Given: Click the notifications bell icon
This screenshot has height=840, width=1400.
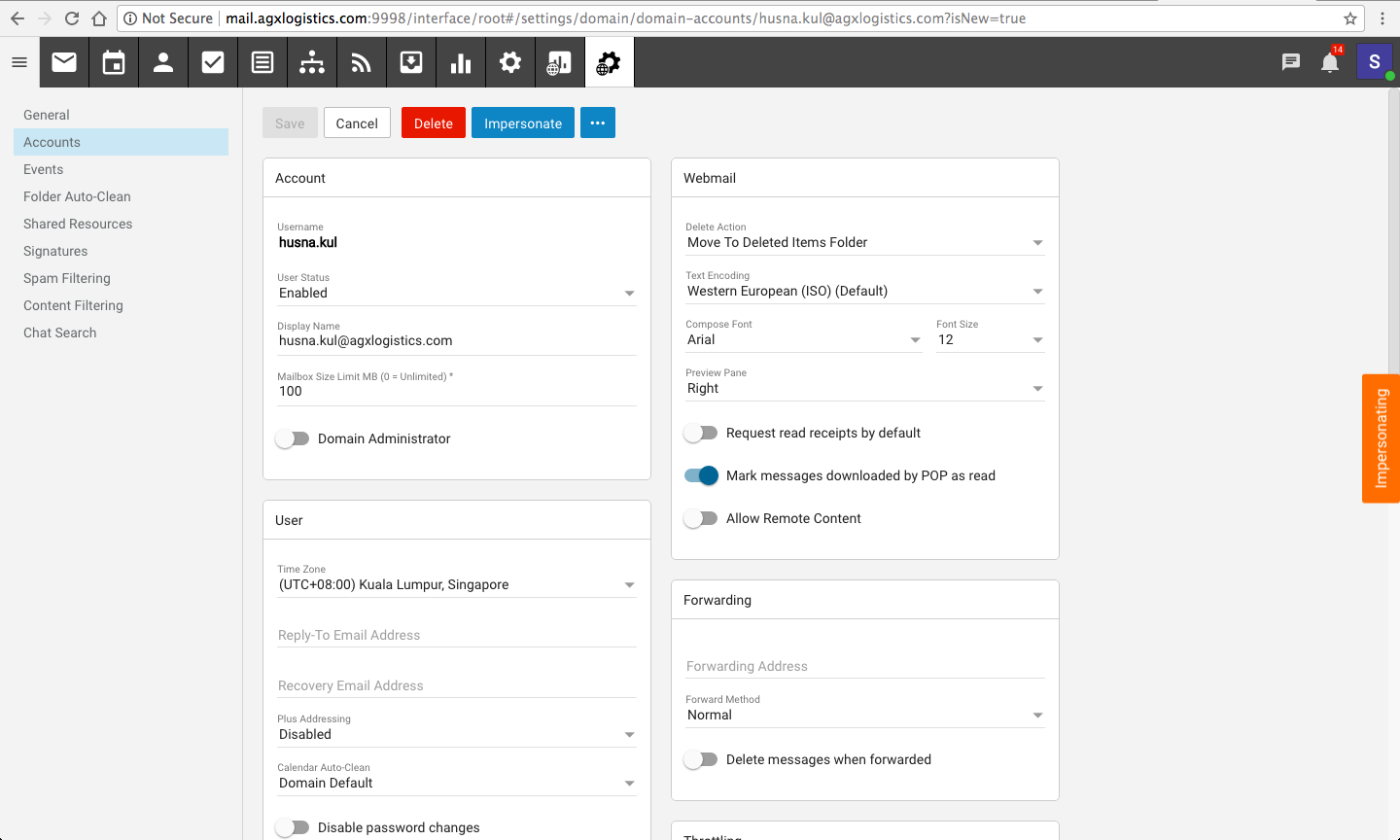Looking at the screenshot, I should pyautogui.click(x=1330, y=63).
